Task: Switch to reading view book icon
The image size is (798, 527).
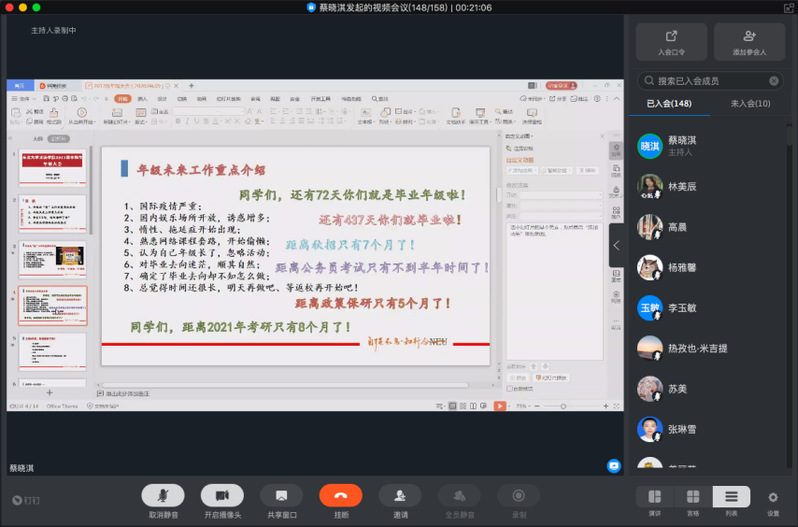Action: coord(473,406)
